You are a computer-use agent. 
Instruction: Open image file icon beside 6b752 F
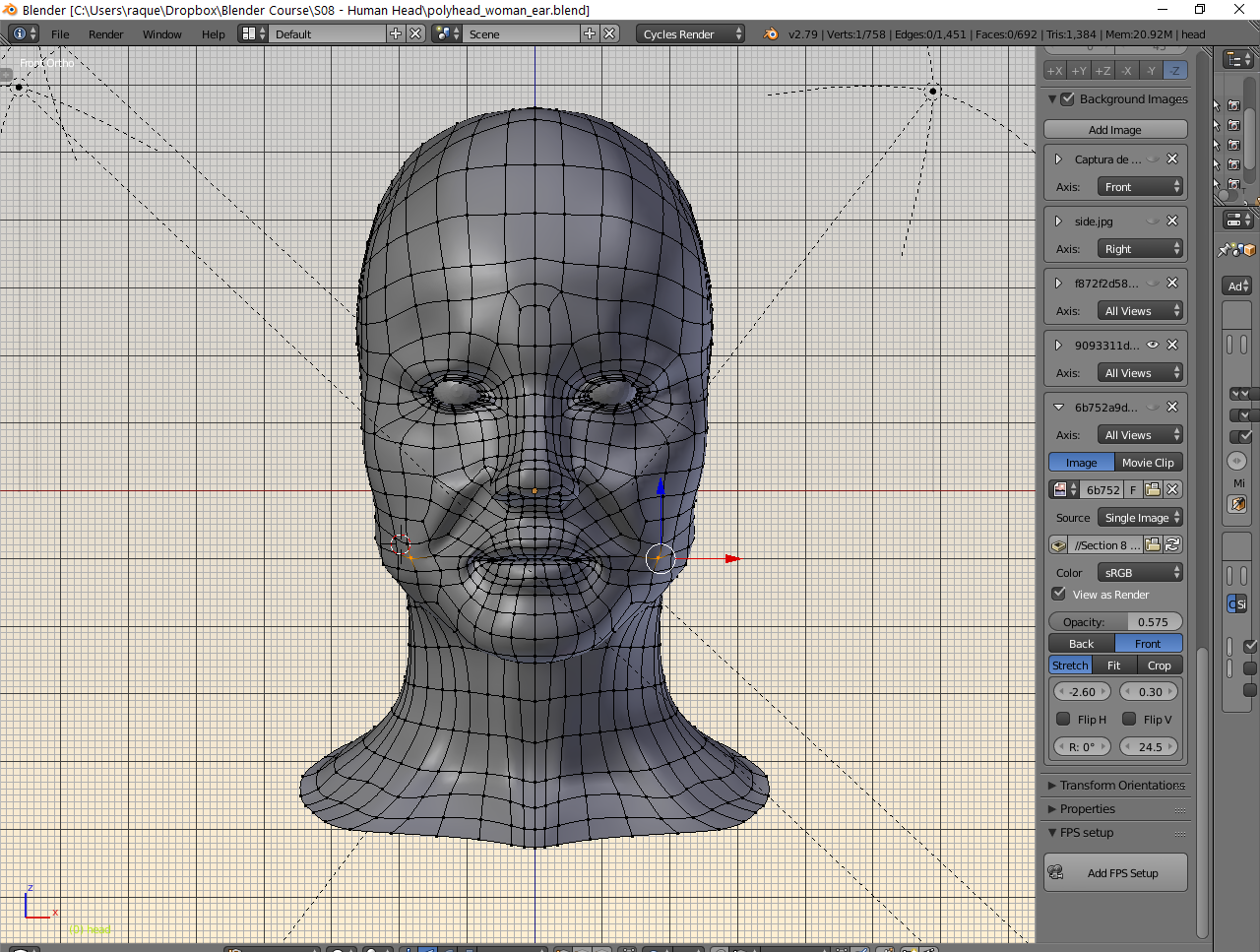click(1152, 489)
